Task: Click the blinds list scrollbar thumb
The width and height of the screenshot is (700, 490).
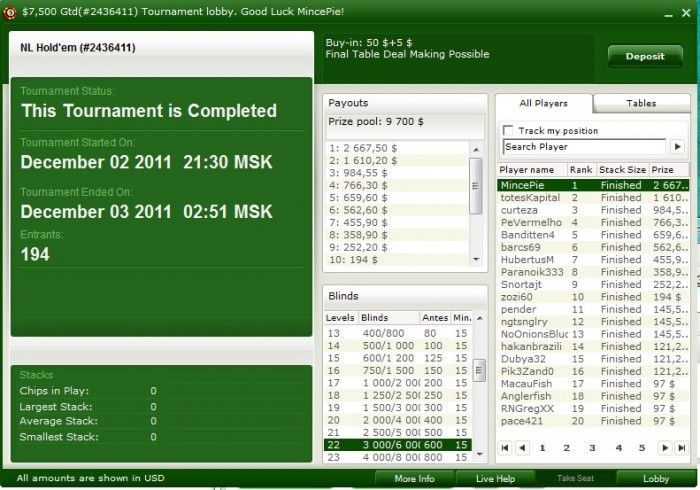Action: (479, 370)
